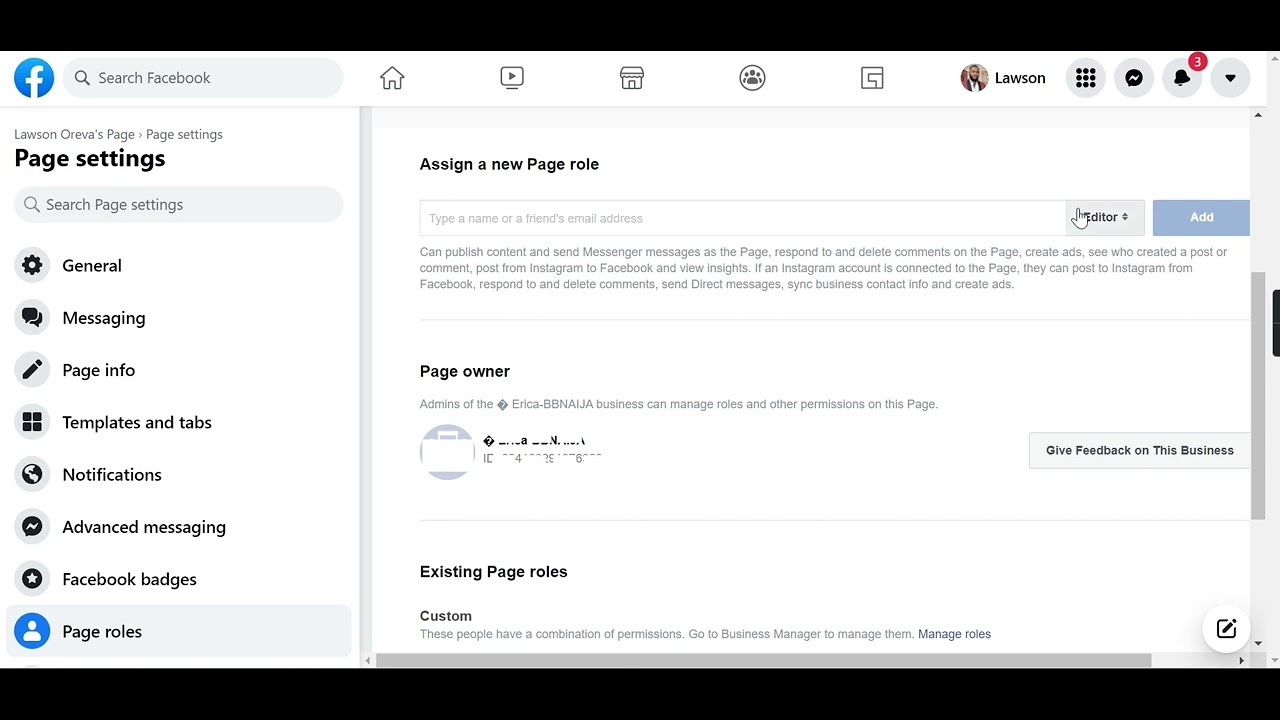Select Notifications in settings sidebar

click(x=179, y=475)
